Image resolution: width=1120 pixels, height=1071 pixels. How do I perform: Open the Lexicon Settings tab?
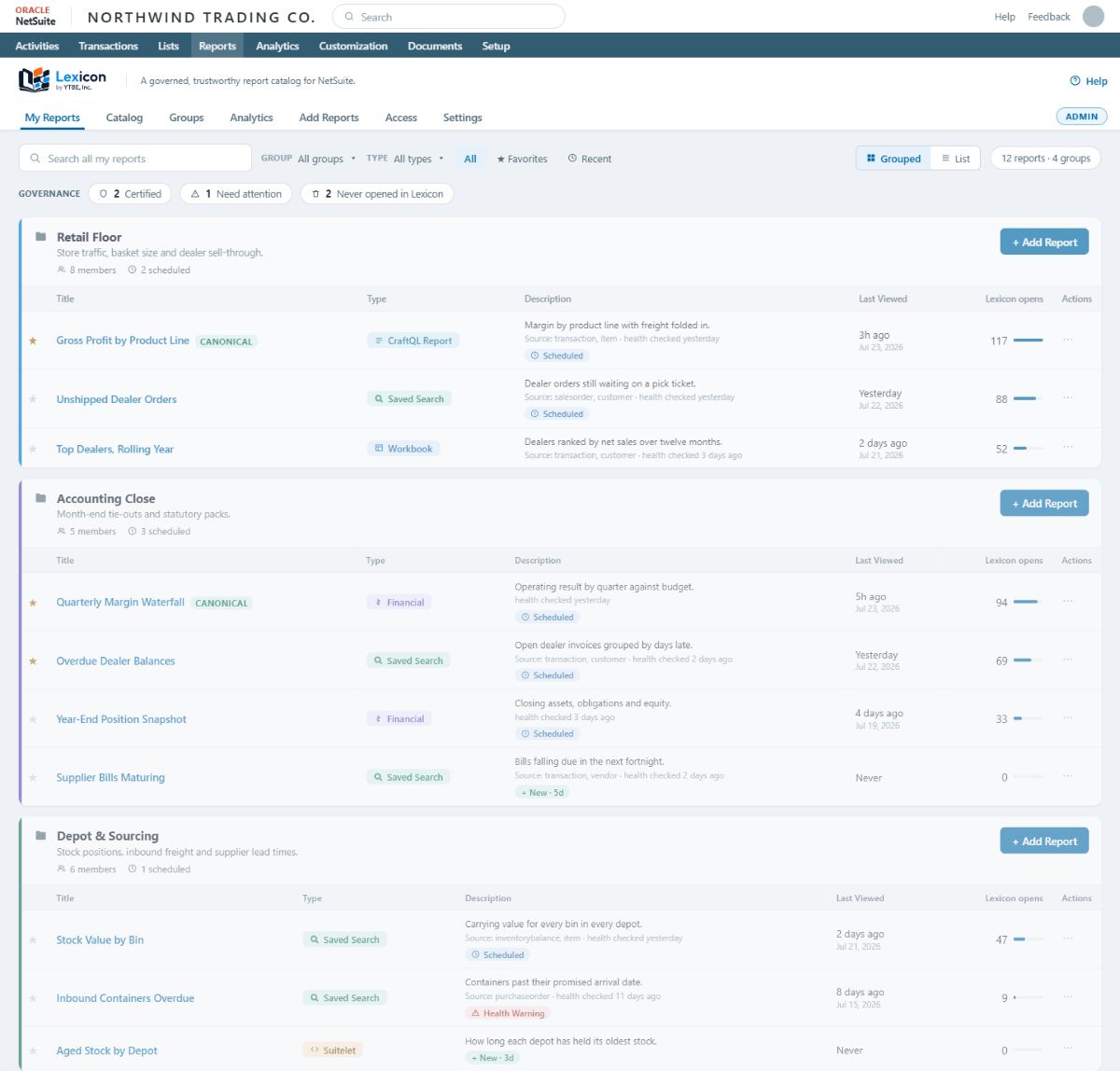coord(463,118)
